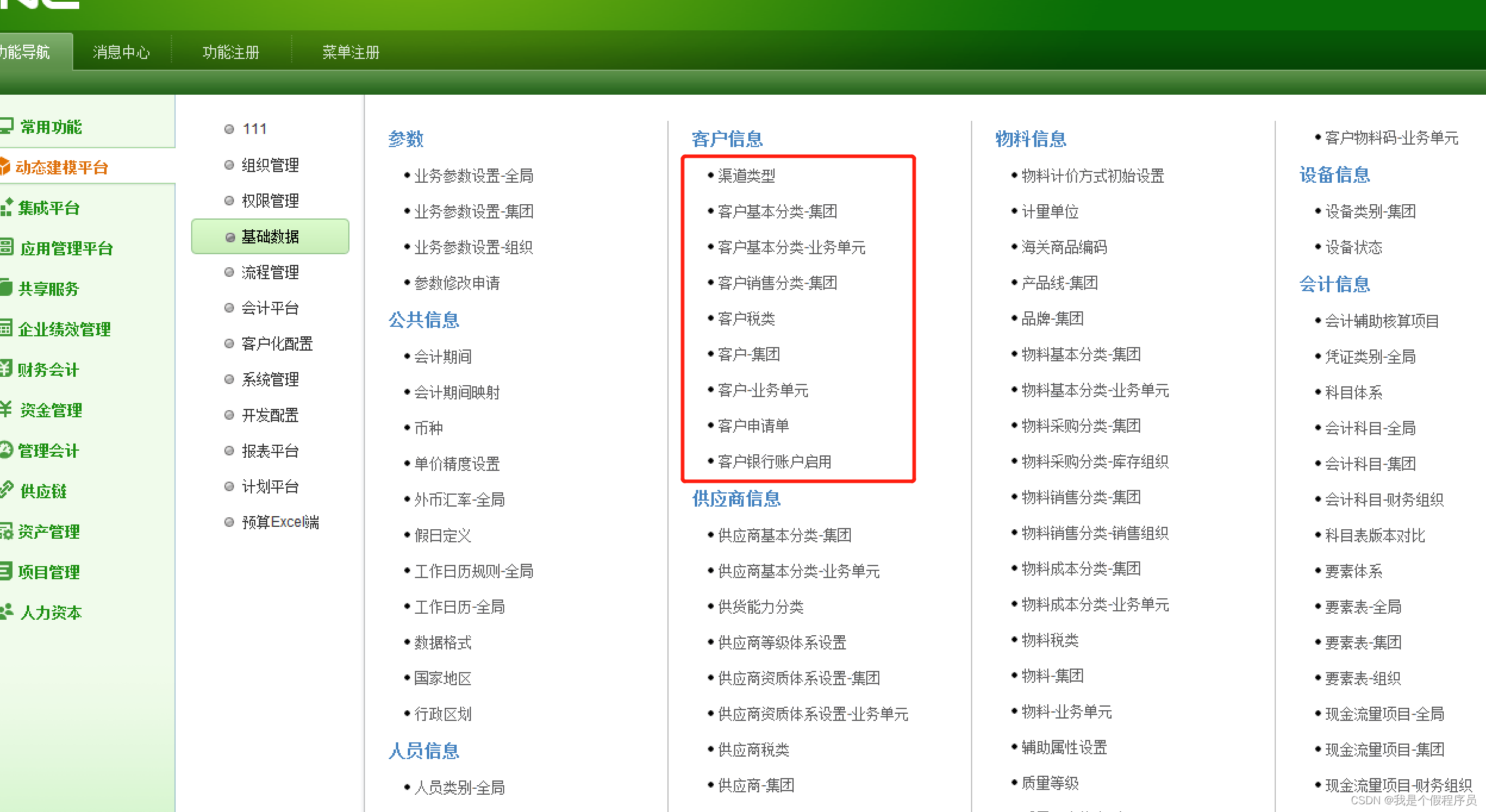Select the 开发配置 radio bullet

click(229, 415)
